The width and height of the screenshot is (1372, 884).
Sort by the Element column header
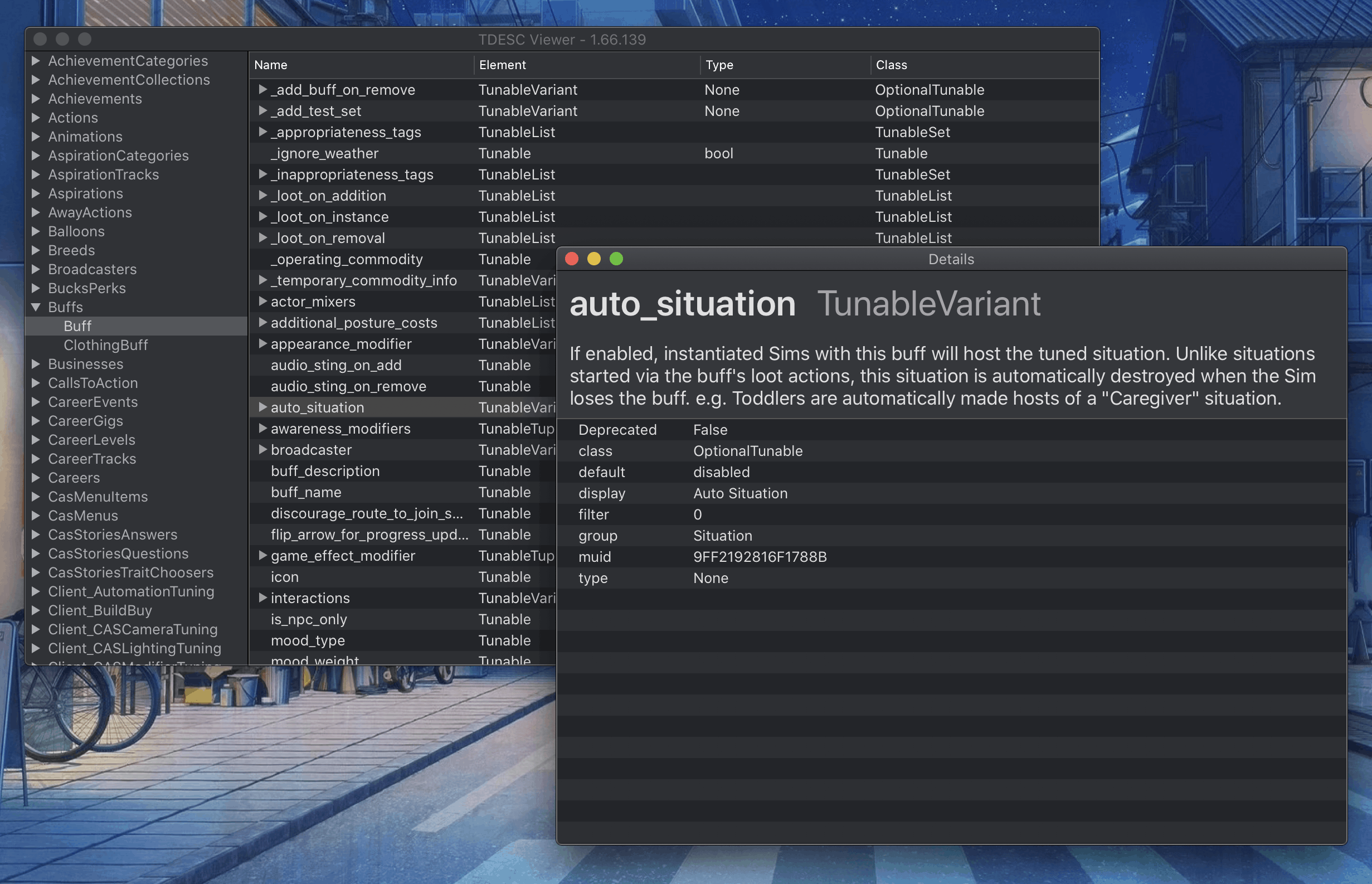(502, 65)
